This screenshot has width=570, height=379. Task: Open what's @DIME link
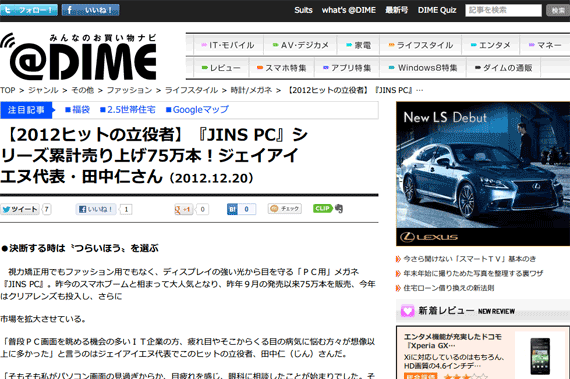coord(349,10)
